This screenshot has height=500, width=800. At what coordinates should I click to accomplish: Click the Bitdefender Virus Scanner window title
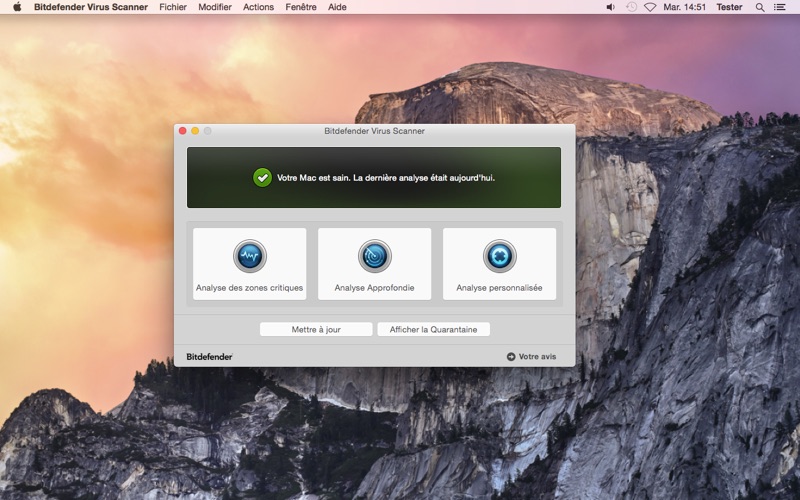(x=374, y=131)
